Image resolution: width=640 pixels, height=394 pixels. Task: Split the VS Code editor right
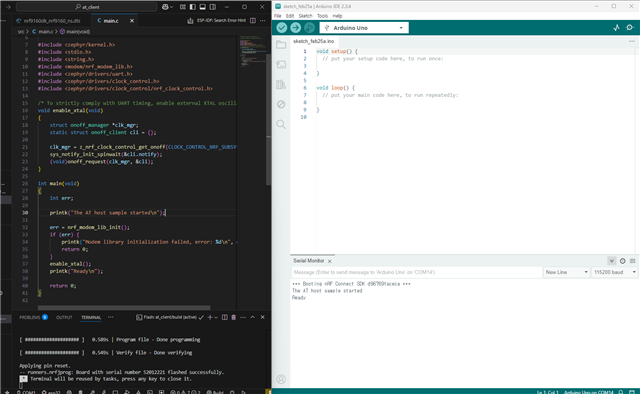point(253,20)
